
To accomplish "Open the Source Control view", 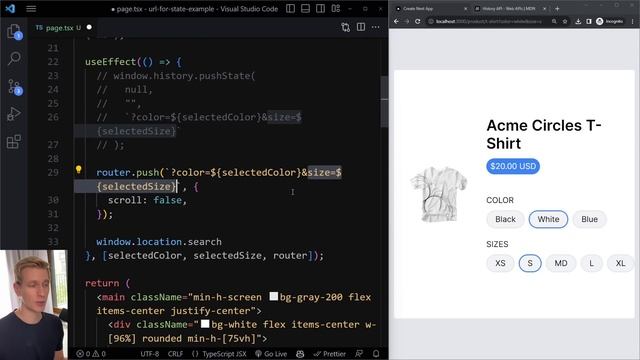I will point(14,87).
